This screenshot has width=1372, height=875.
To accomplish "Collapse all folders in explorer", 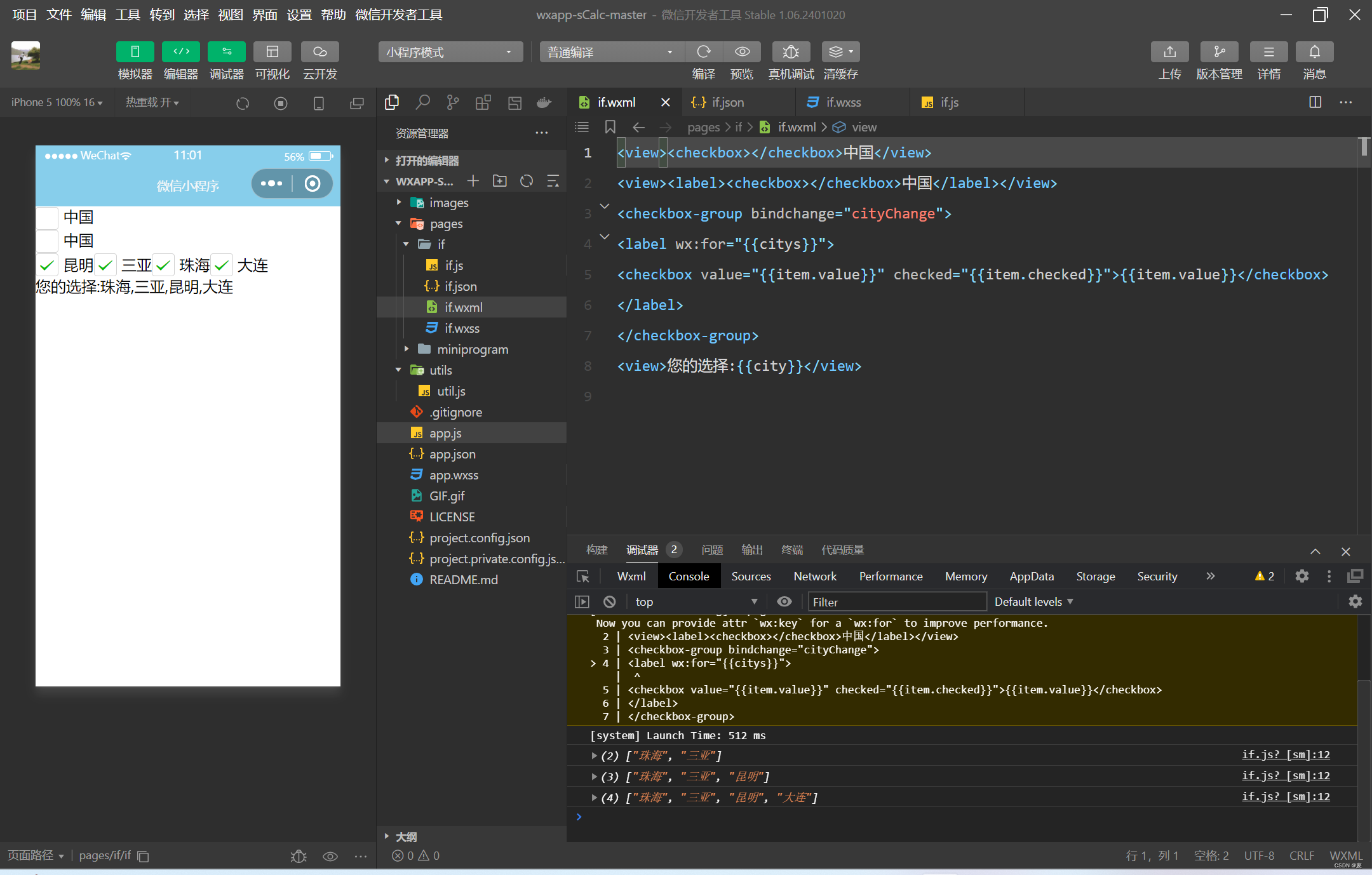I will [x=553, y=181].
